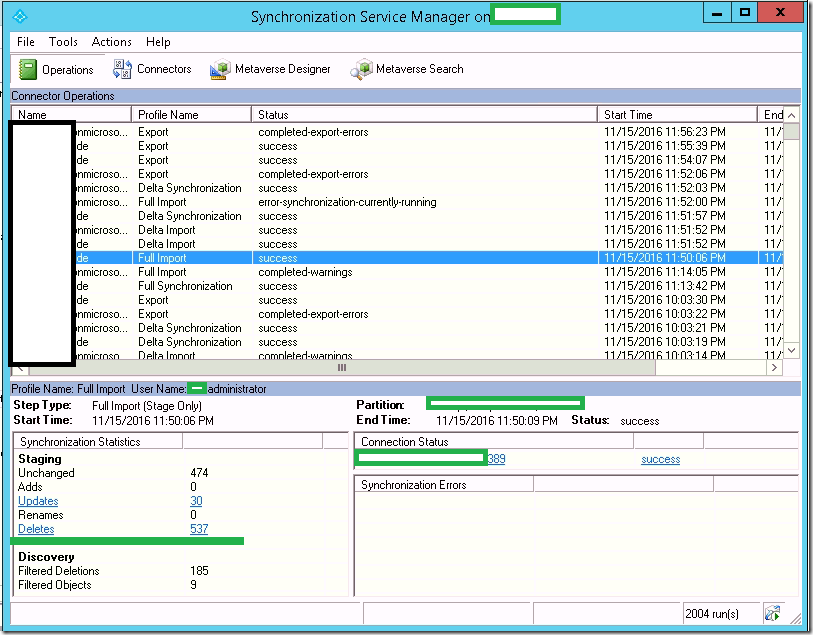This screenshot has width=813, height=635.
Task: Click the Synchronization Statistics column header
Action: (98, 442)
